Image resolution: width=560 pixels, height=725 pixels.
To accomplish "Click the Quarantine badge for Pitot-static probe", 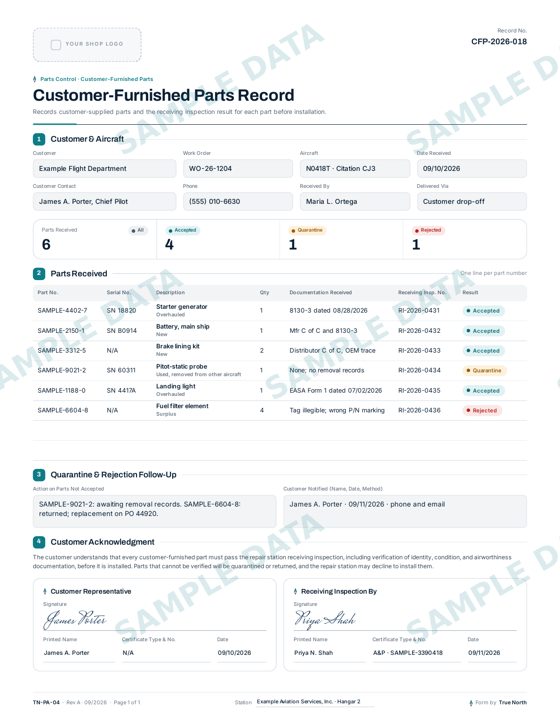I will (x=484, y=370).
